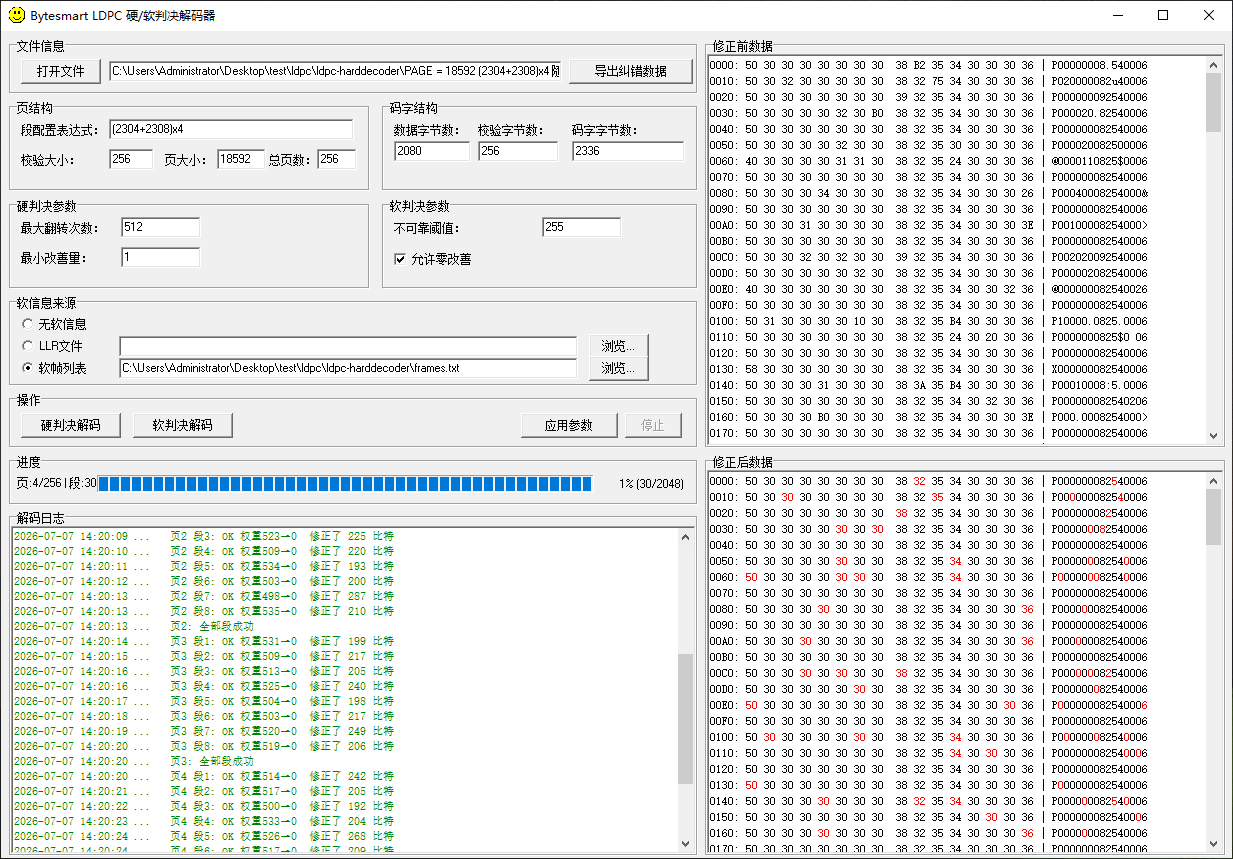Select the 无软信息 radio option

click(27, 324)
